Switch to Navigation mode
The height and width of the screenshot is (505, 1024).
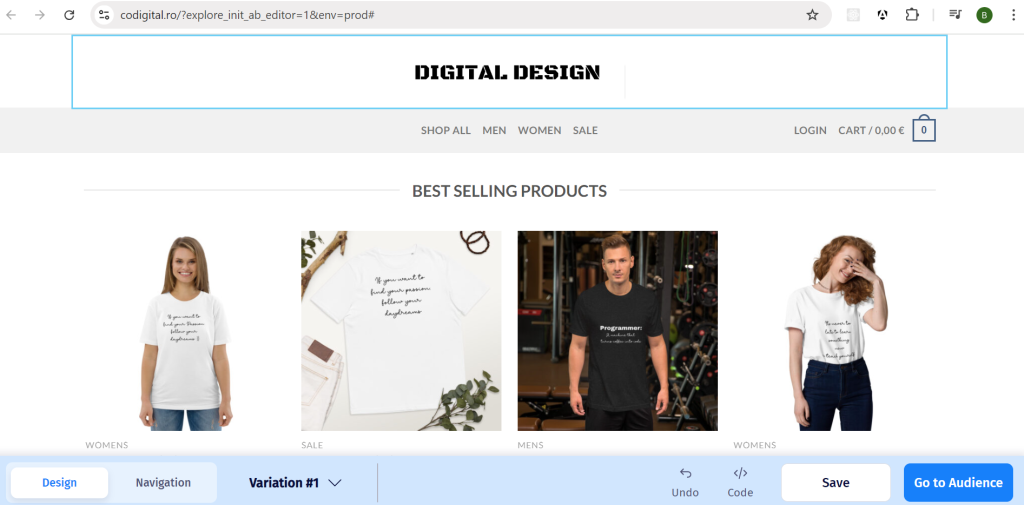click(x=163, y=483)
